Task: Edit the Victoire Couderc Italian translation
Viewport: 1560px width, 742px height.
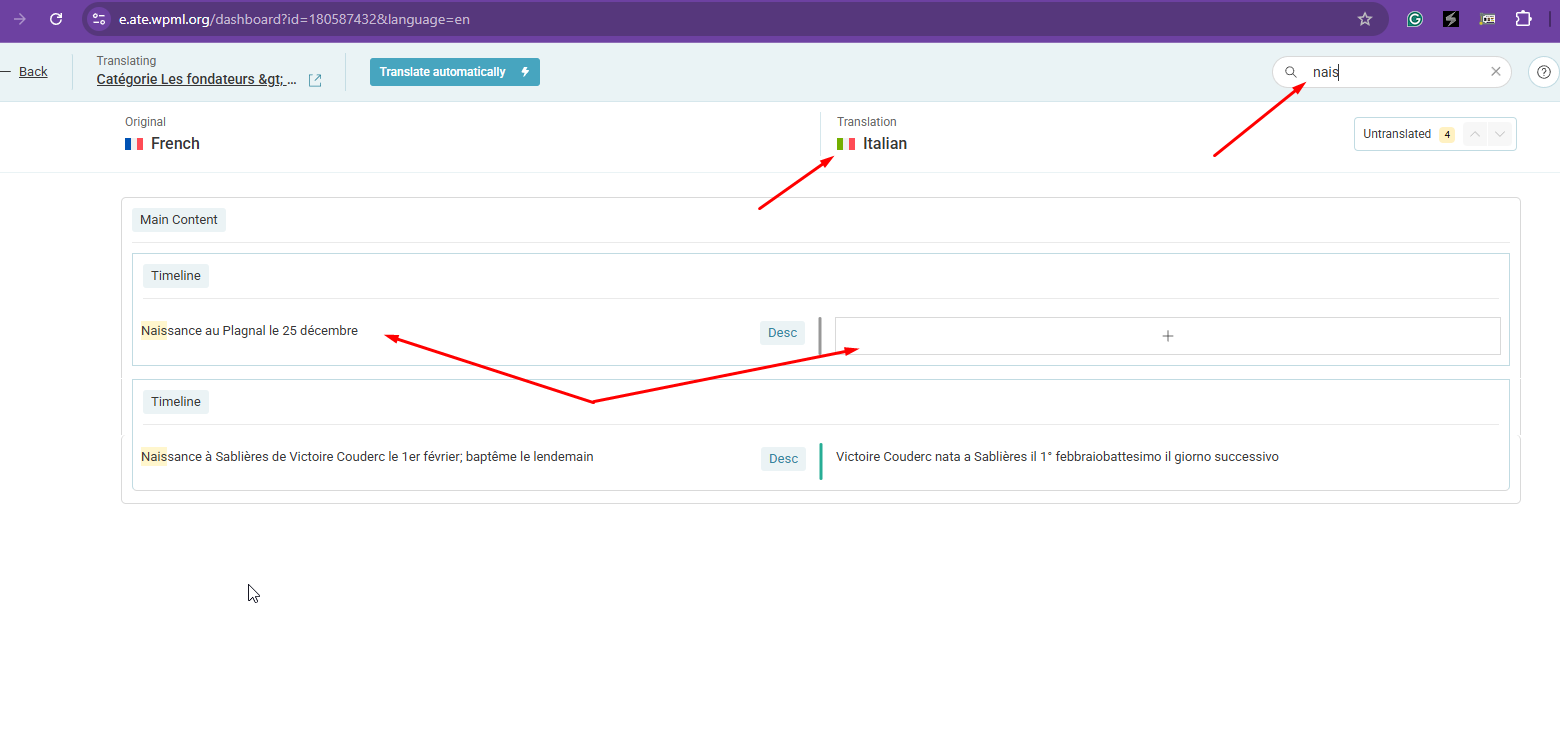Action: tap(1057, 457)
